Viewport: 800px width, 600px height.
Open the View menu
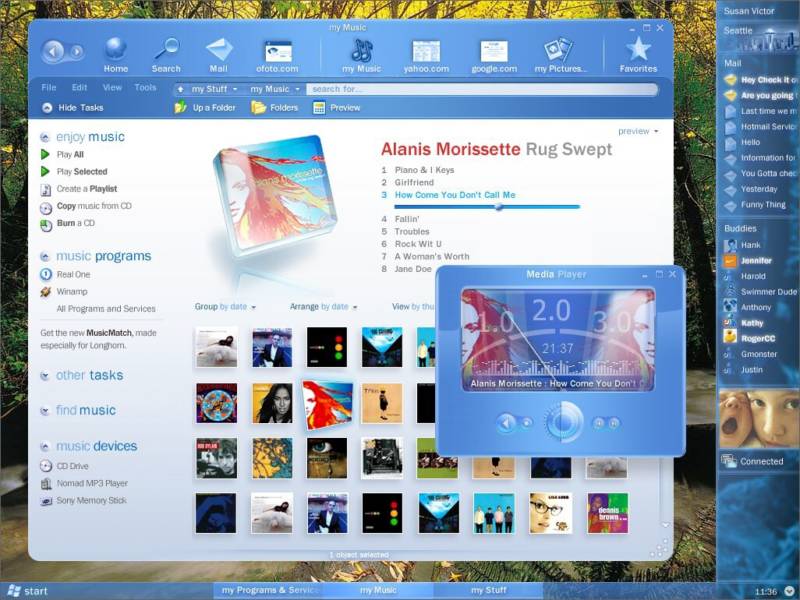[112, 88]
